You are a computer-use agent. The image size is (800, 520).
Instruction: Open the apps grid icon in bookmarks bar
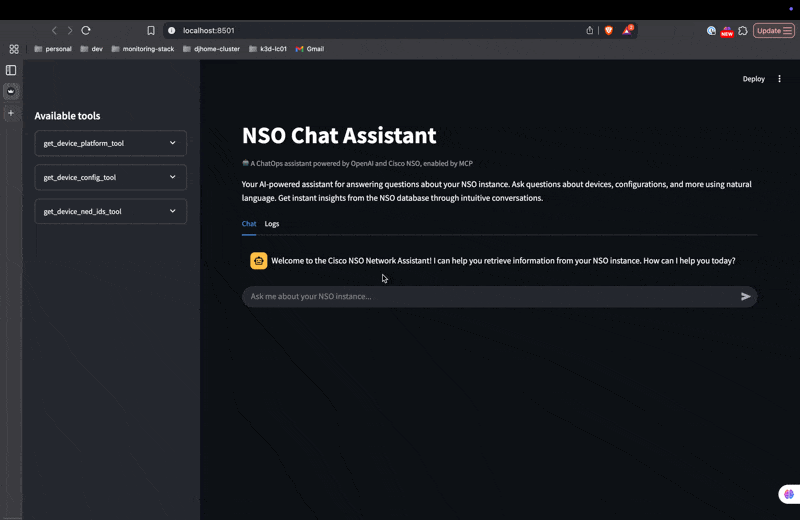[x=14, y=49]
